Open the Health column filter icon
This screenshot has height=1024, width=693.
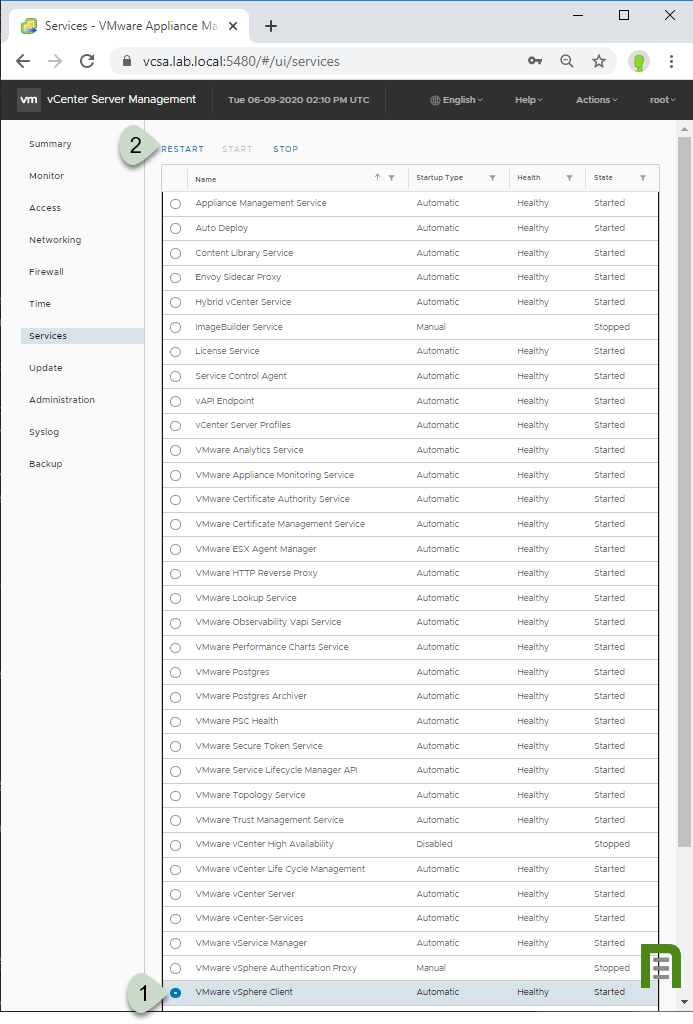pos(570,178)
